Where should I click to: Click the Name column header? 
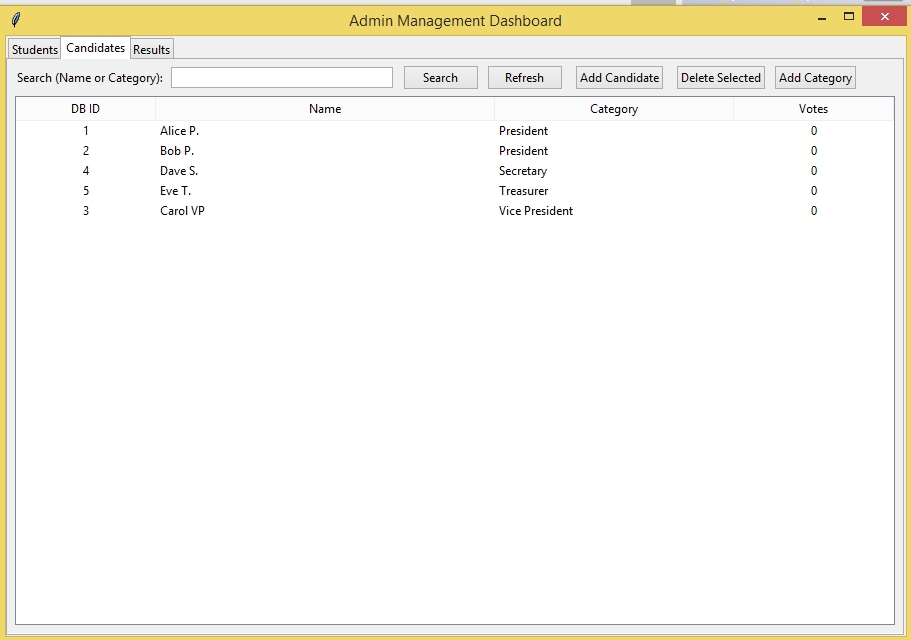pos(325,109)
